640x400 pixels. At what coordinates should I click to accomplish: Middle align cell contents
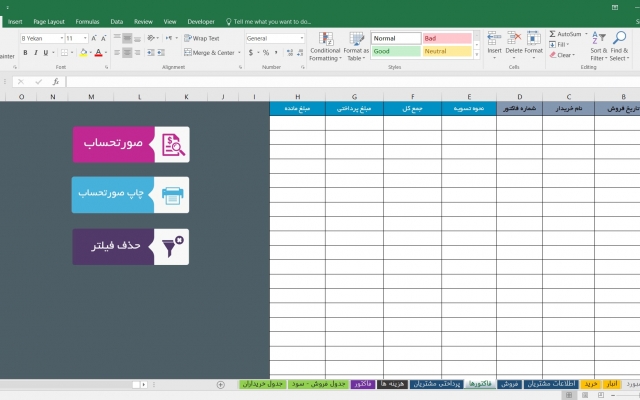(x=127, y=38)
